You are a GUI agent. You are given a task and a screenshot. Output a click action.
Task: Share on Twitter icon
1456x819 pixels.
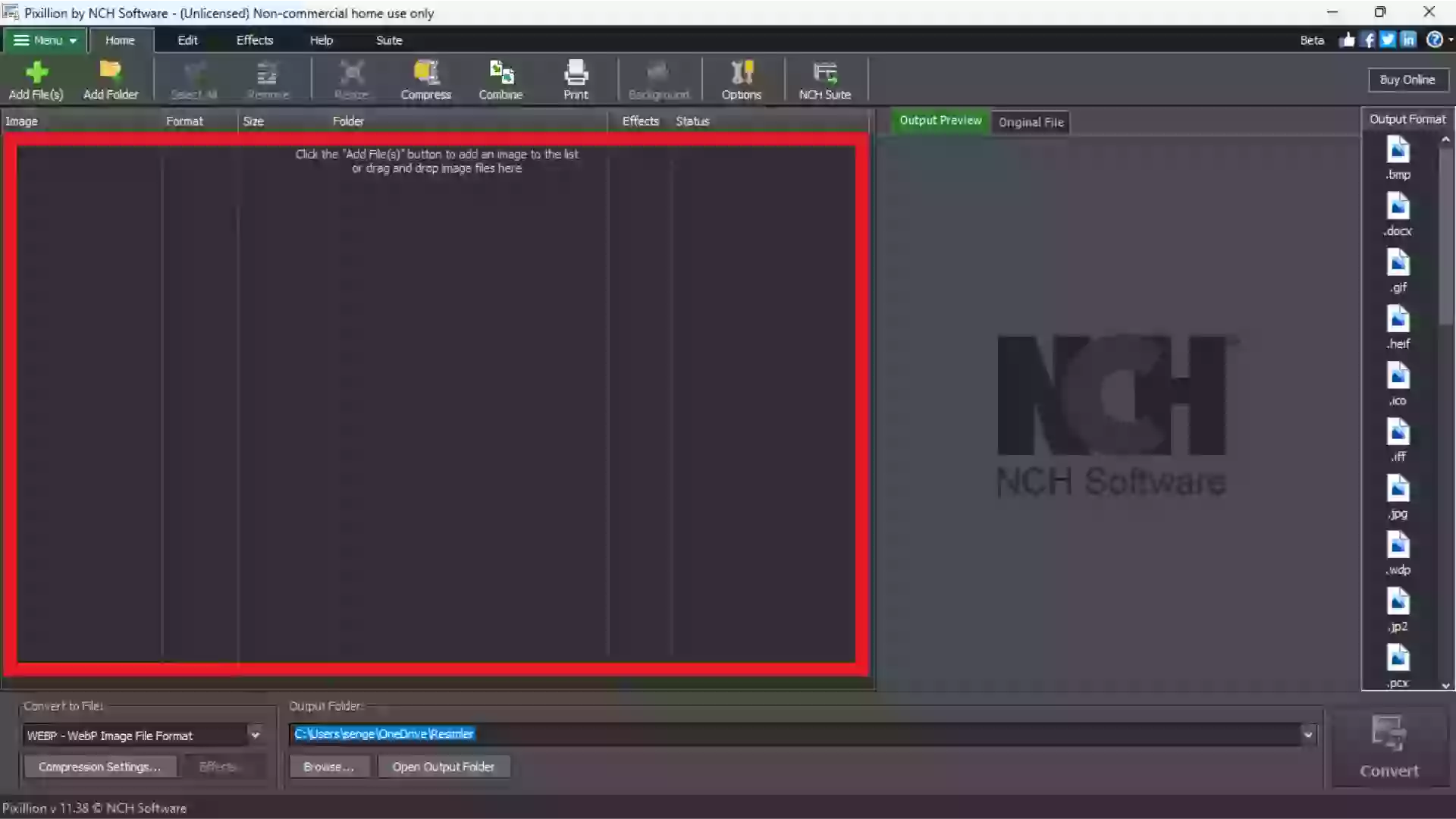(x=1388, y=40)
